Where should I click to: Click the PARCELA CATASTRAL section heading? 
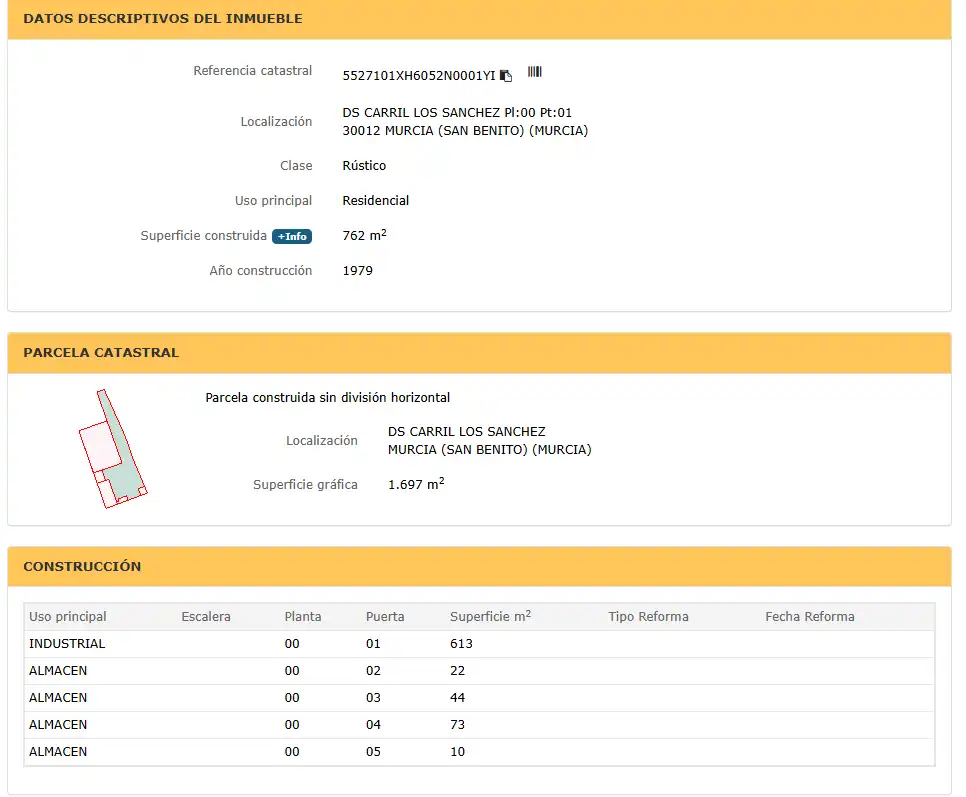(x=101, y=352)
